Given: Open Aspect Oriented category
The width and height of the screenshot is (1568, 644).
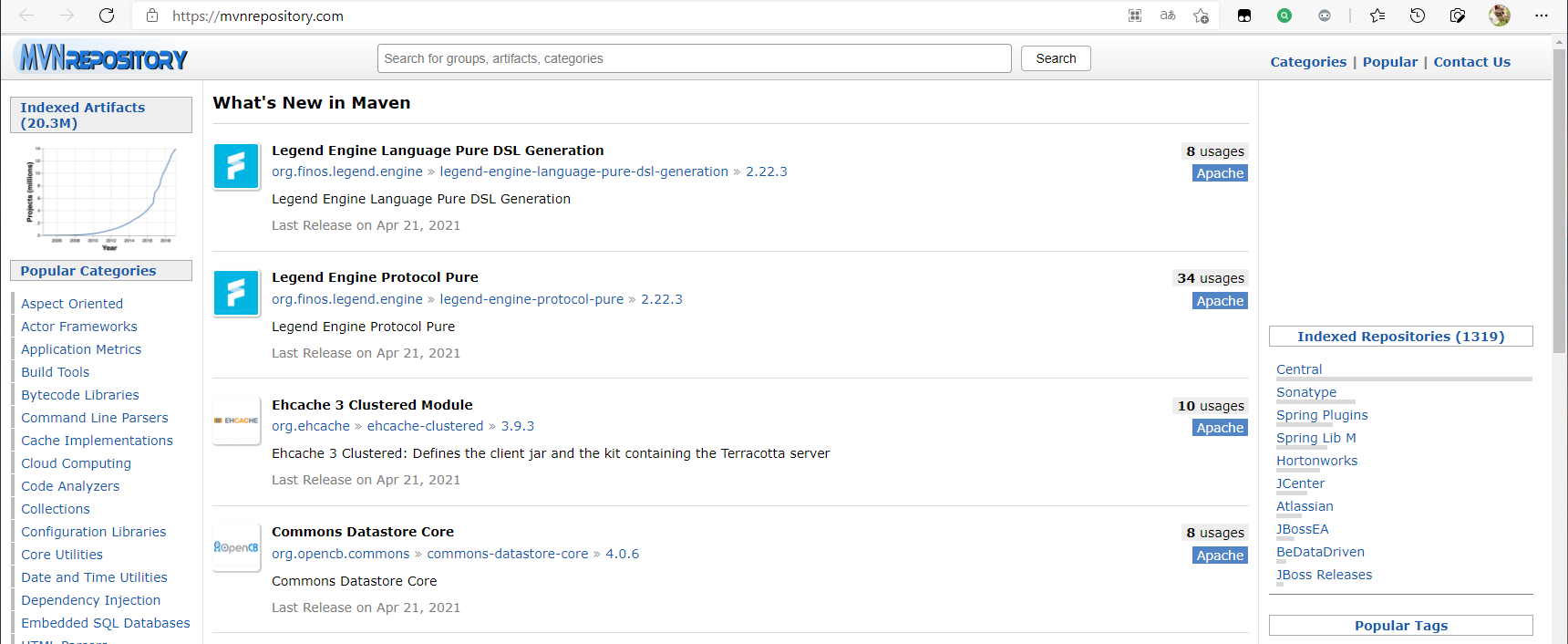Looking at the screenshot, I should coord(72,304).
